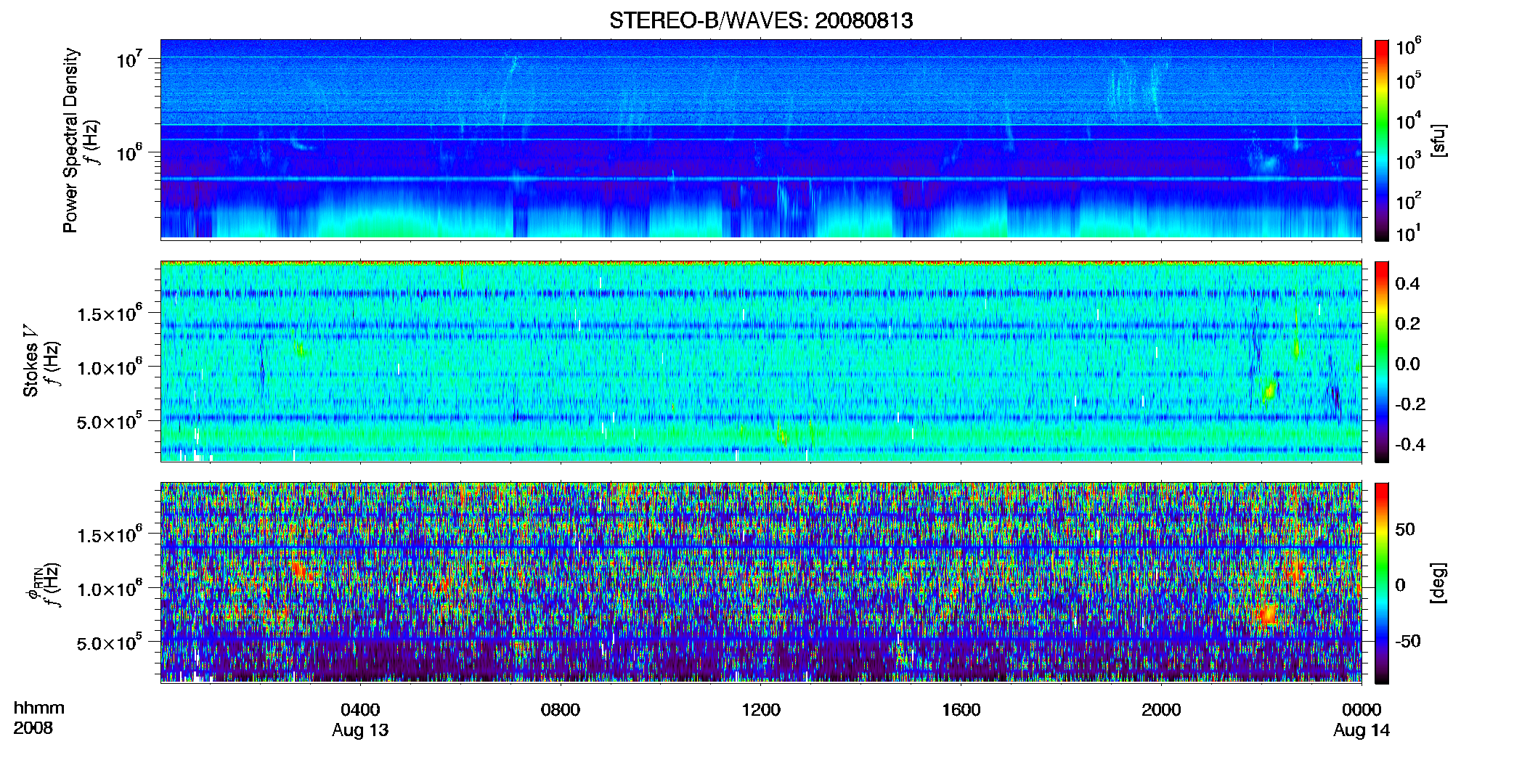Click the Aug 13 date label
This screenshot has height=784, width=1522.
360,730
